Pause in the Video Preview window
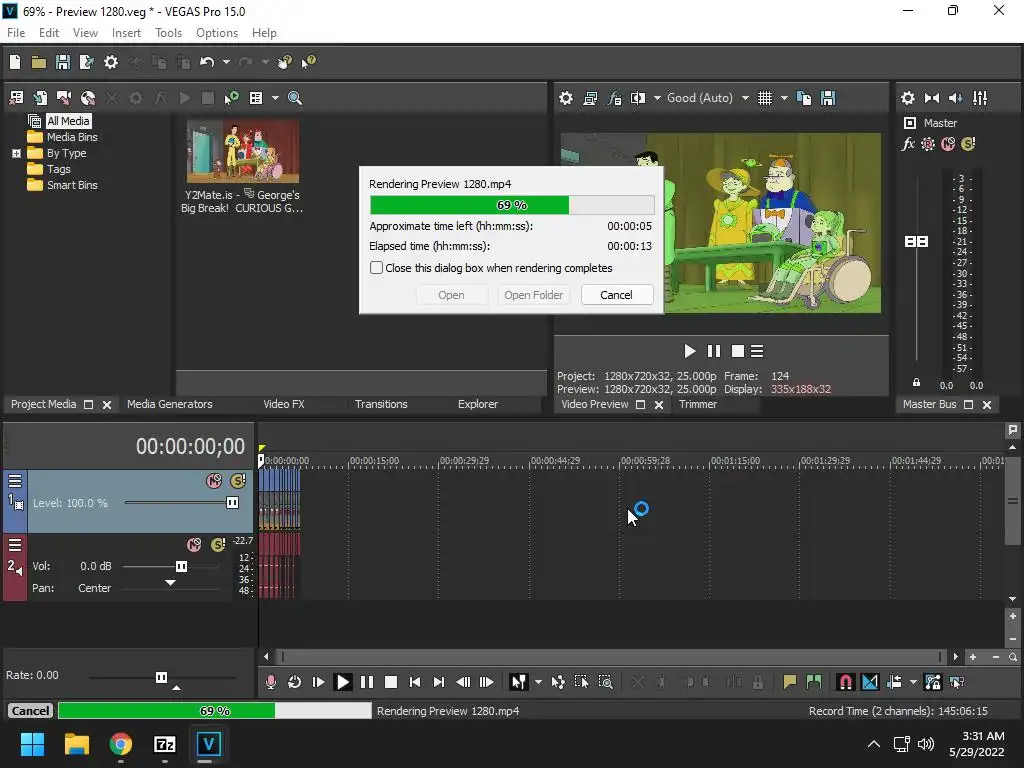This screenshot has height=768, width=1024. coord(714,351)
